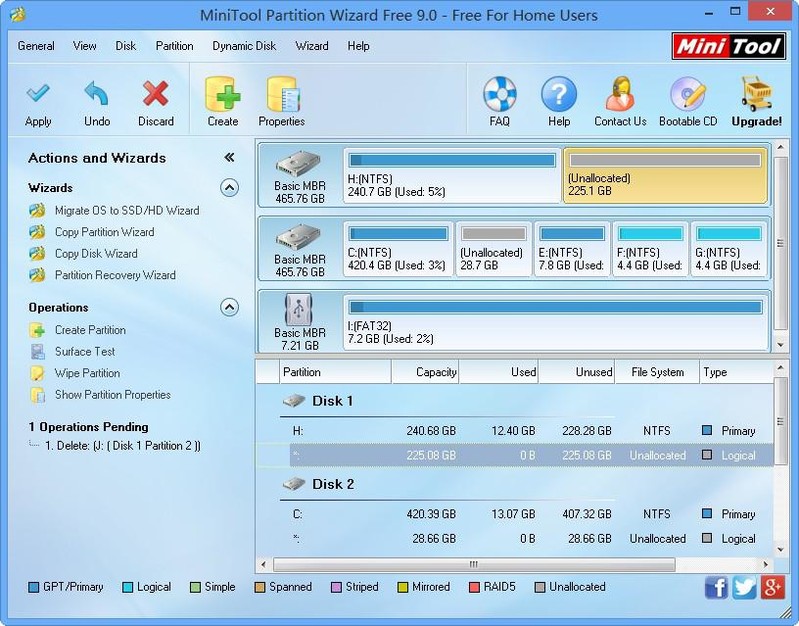Click the RAID5 legend color swatch
The image size is (799, 626).
[x=474, y=587]
